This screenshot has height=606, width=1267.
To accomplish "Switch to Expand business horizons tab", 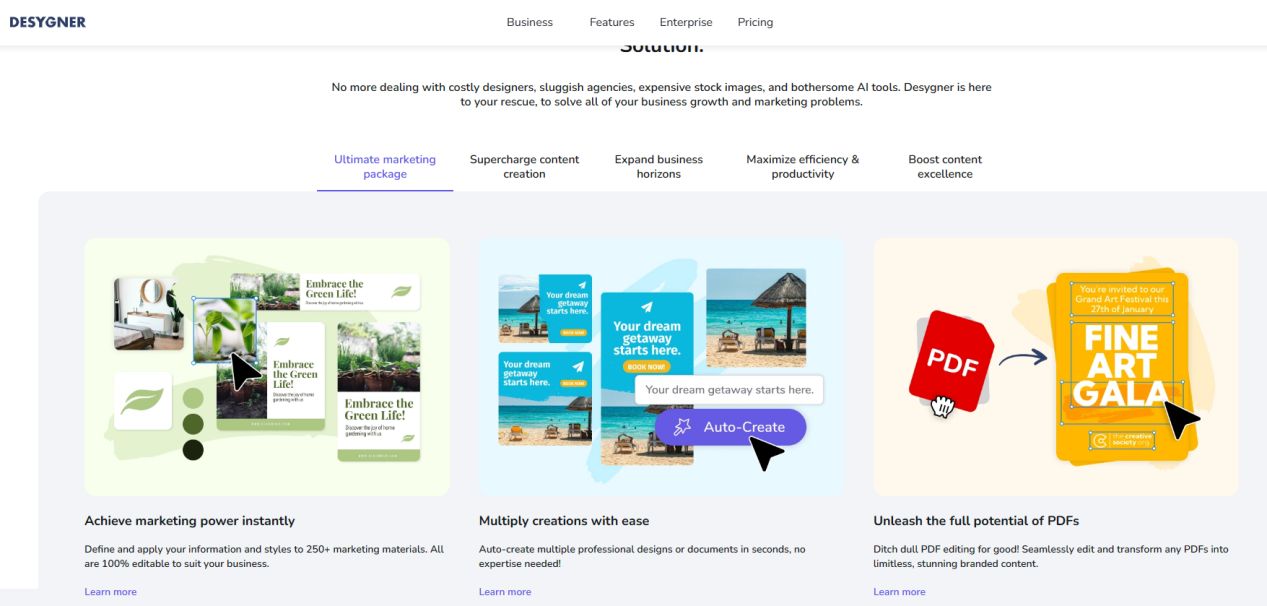I will [x=659, y=166].
